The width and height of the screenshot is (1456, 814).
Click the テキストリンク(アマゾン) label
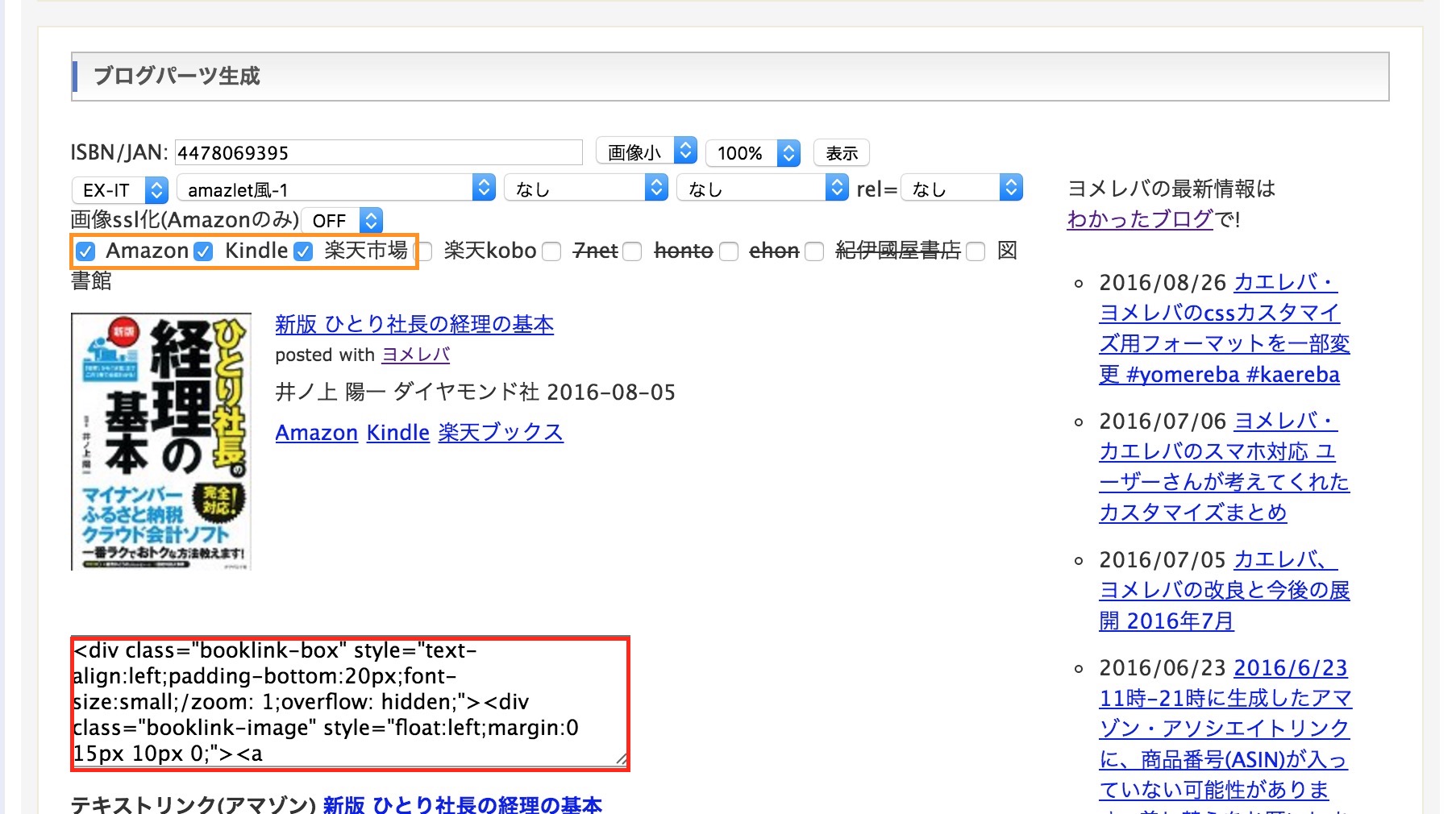(193, 804)
